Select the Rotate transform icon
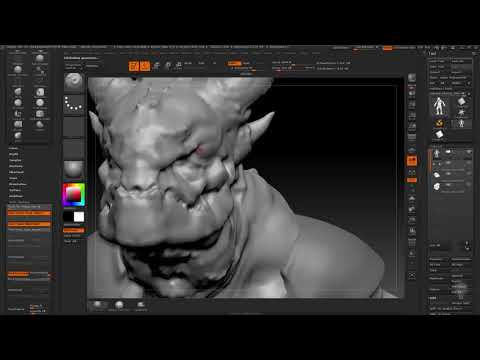Image resolution: width=480 pixels, height=360 pixels. click(179, 66)
